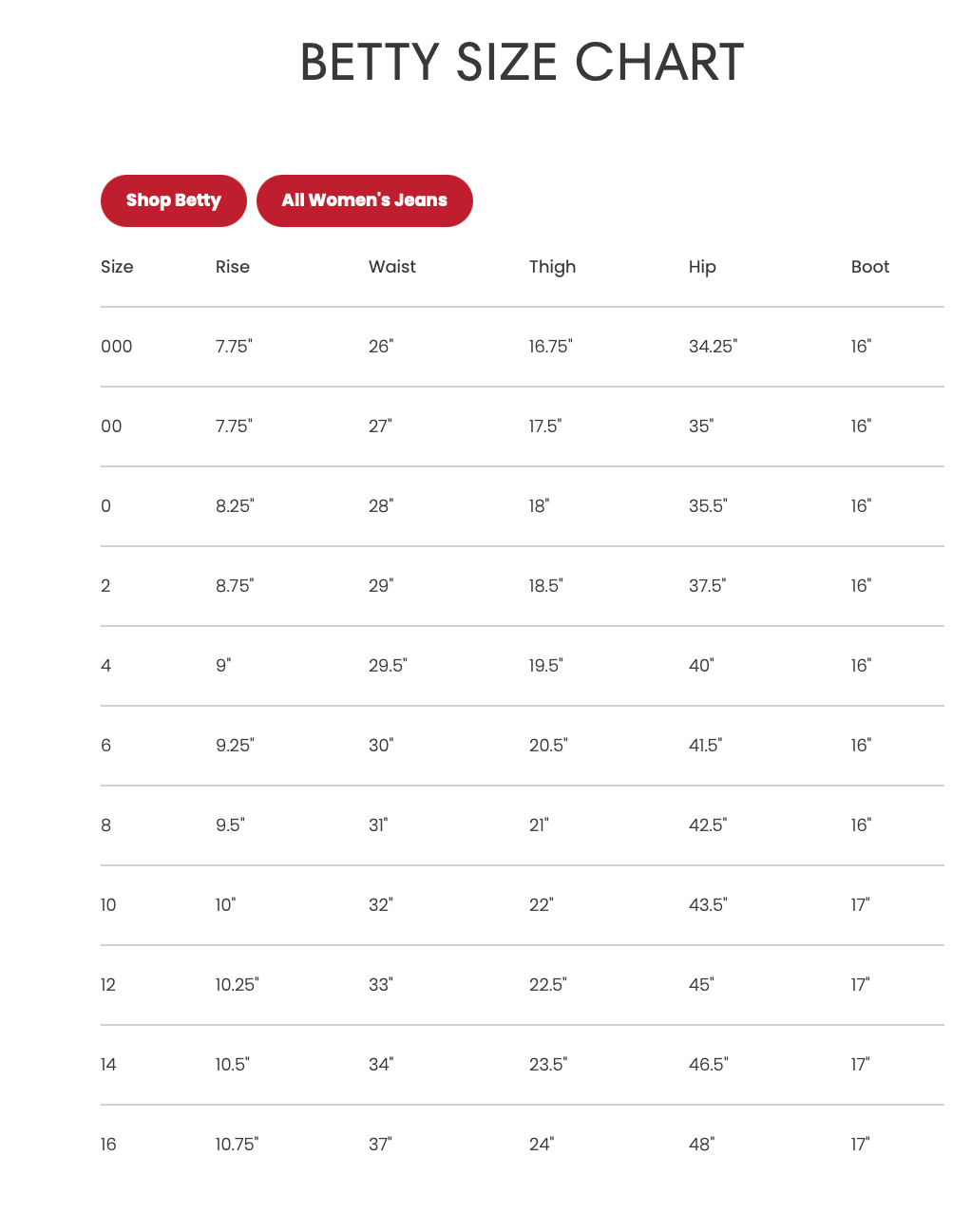
Task: Click the size 16 row label
Action: 108,1145
